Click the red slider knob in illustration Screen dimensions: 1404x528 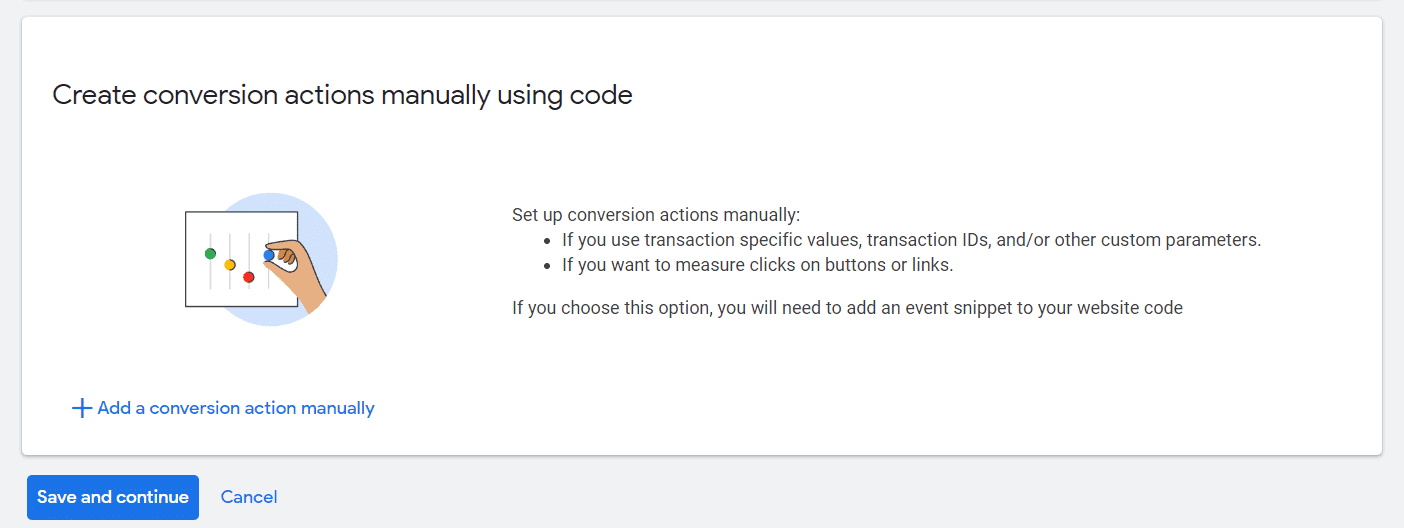coord(249,277)
